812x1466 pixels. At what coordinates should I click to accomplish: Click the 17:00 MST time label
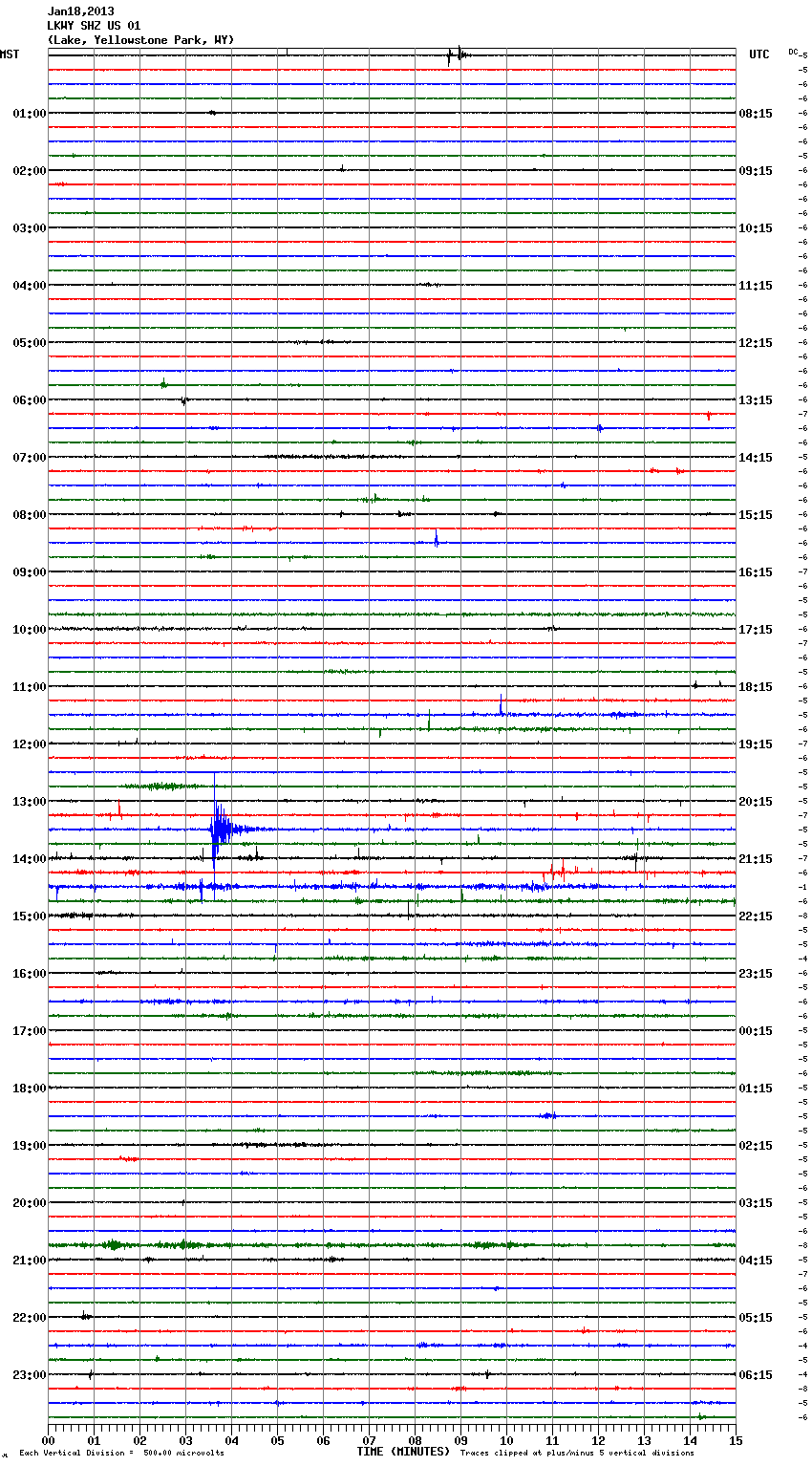pyautogui.click(x=30, y=1031)
